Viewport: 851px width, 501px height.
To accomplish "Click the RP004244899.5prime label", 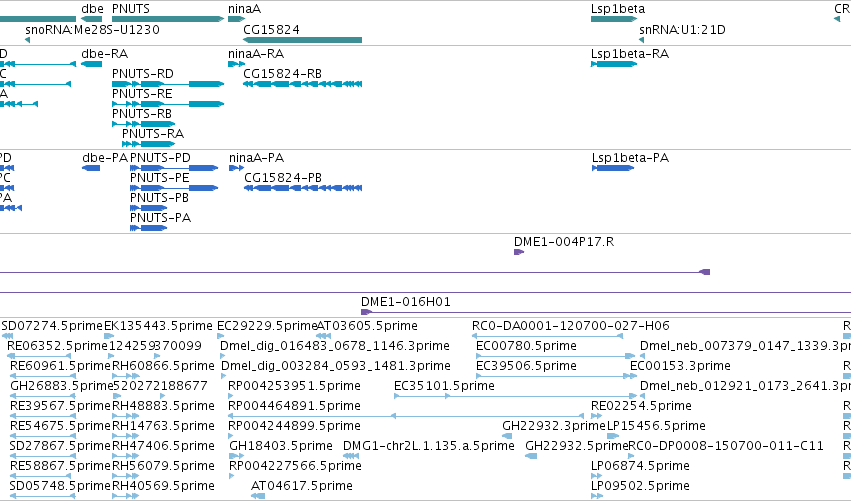I will point(294,426).
